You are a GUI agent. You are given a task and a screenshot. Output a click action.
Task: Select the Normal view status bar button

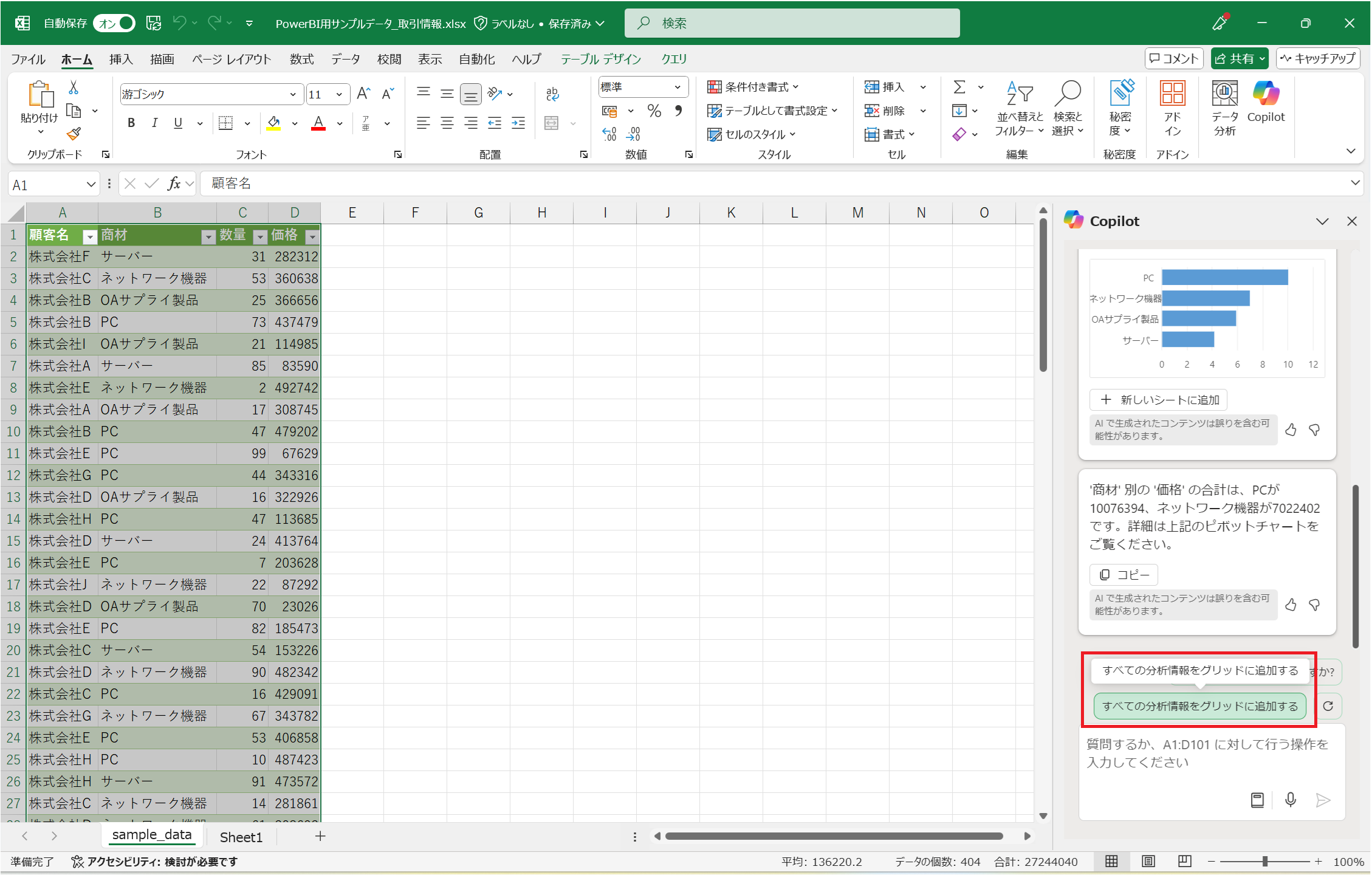pyautogui.click(x=1111, y=862)
